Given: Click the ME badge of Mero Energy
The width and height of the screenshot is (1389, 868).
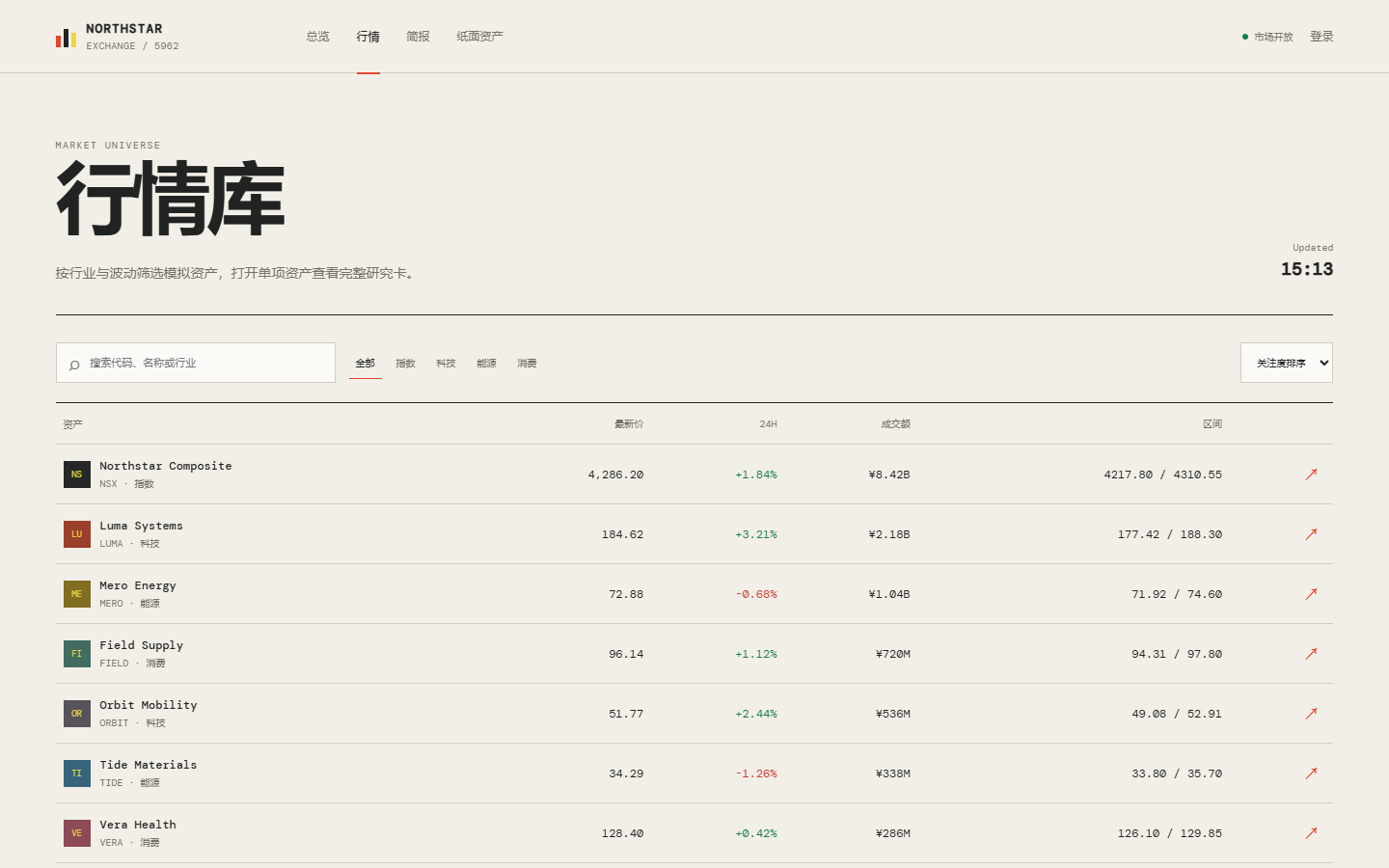Looking at the screenshot, I should [77, 594].
